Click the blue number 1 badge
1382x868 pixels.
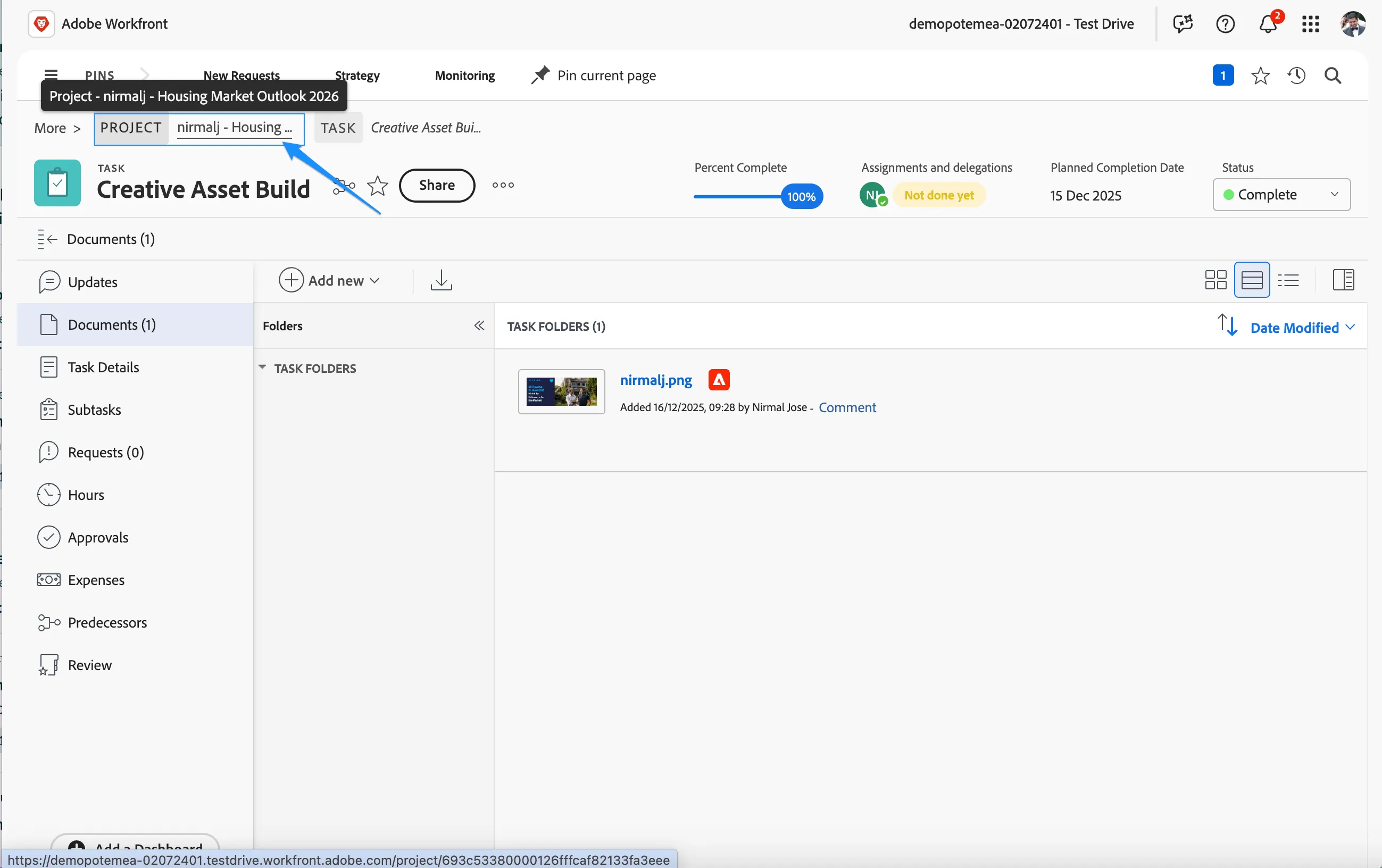pyautogui.click(x=1223, y=75)
